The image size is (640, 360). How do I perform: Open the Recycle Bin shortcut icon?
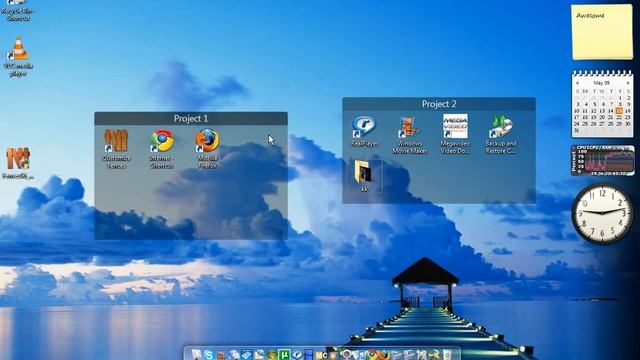coord(17,10)
